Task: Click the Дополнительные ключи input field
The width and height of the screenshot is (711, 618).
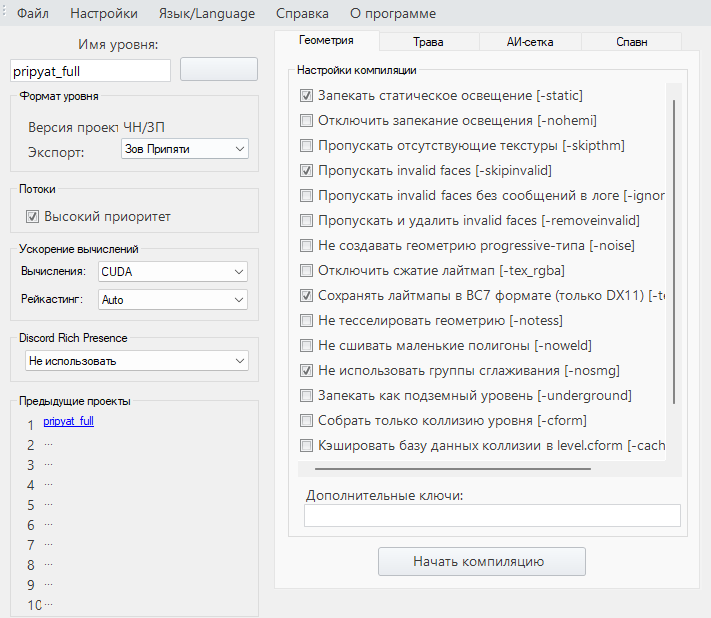Action: click(492, 516)
